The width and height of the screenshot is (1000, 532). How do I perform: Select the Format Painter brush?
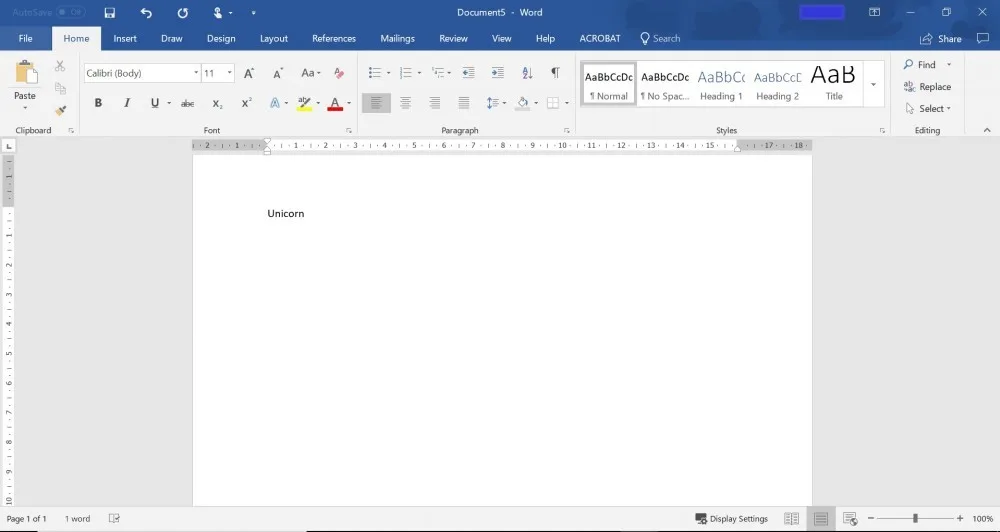[x=61, y=110]
